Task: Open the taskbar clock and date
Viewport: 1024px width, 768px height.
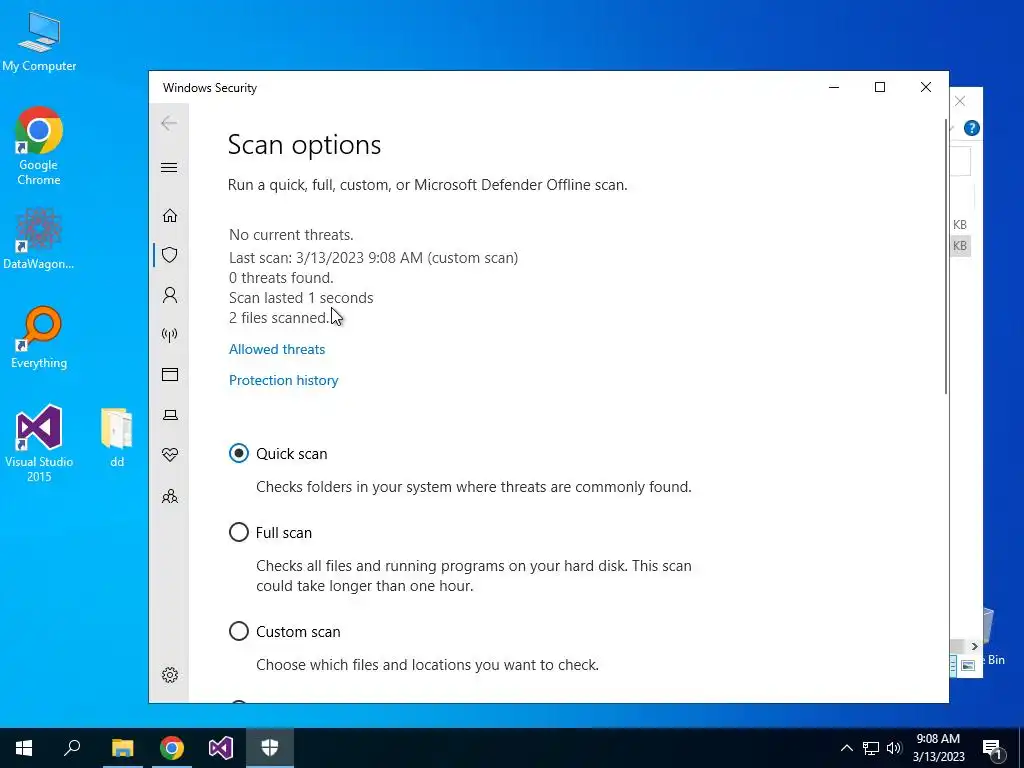Action: pos(938,748)
